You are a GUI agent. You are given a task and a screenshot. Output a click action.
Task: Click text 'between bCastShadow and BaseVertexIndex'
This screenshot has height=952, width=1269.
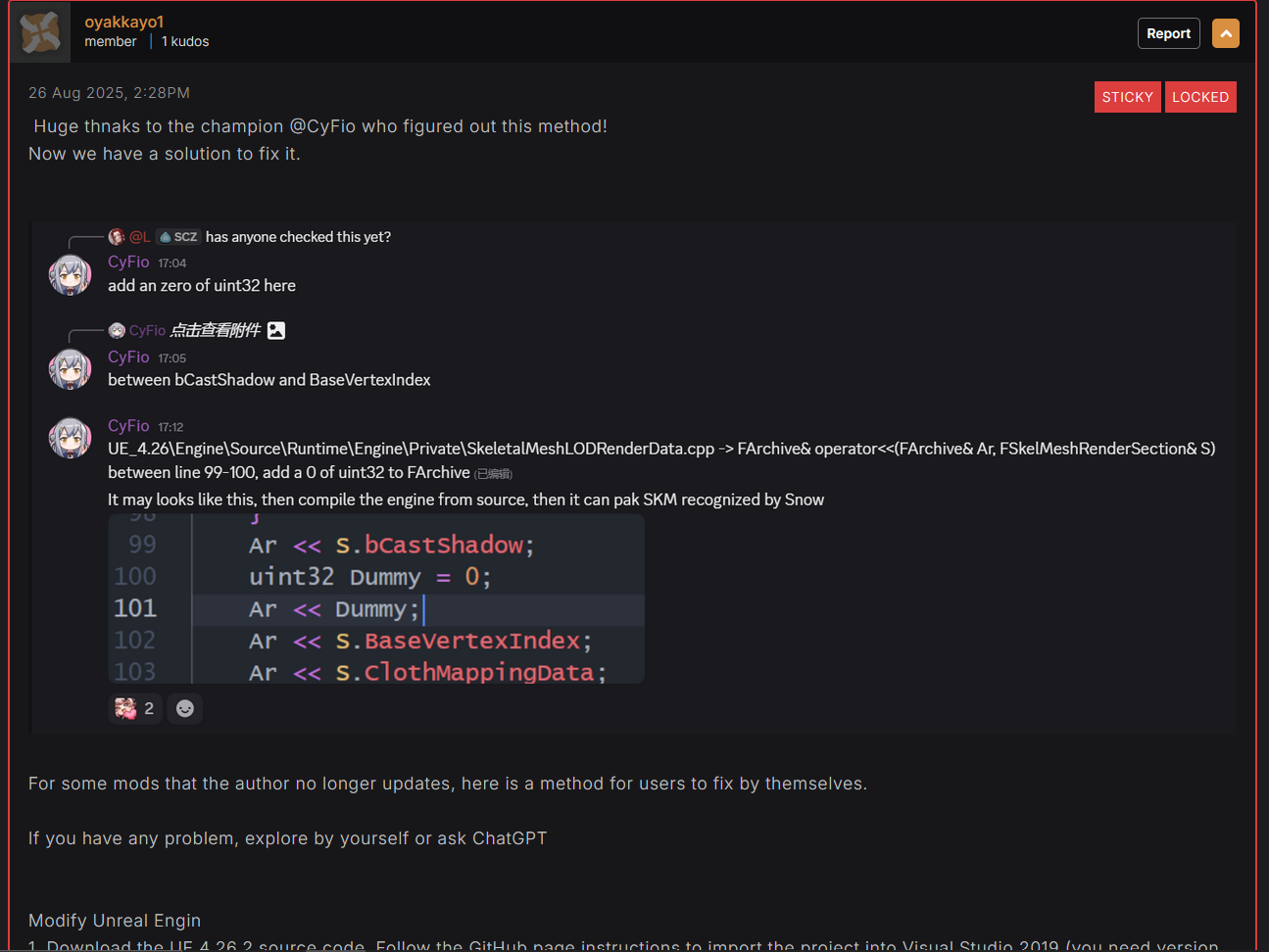pyautogui.click(x=269, y=380)
